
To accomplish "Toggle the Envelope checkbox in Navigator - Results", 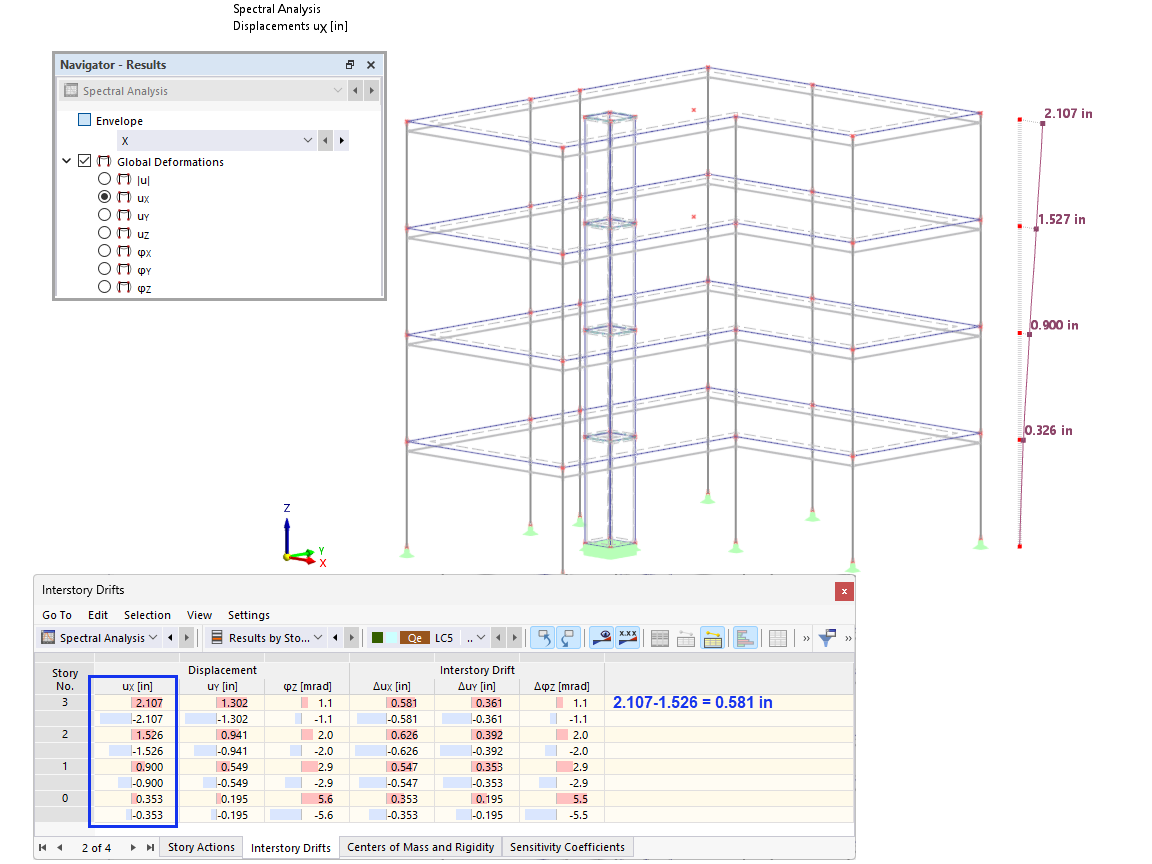I will pyautogui.click(x=83, y=119).
